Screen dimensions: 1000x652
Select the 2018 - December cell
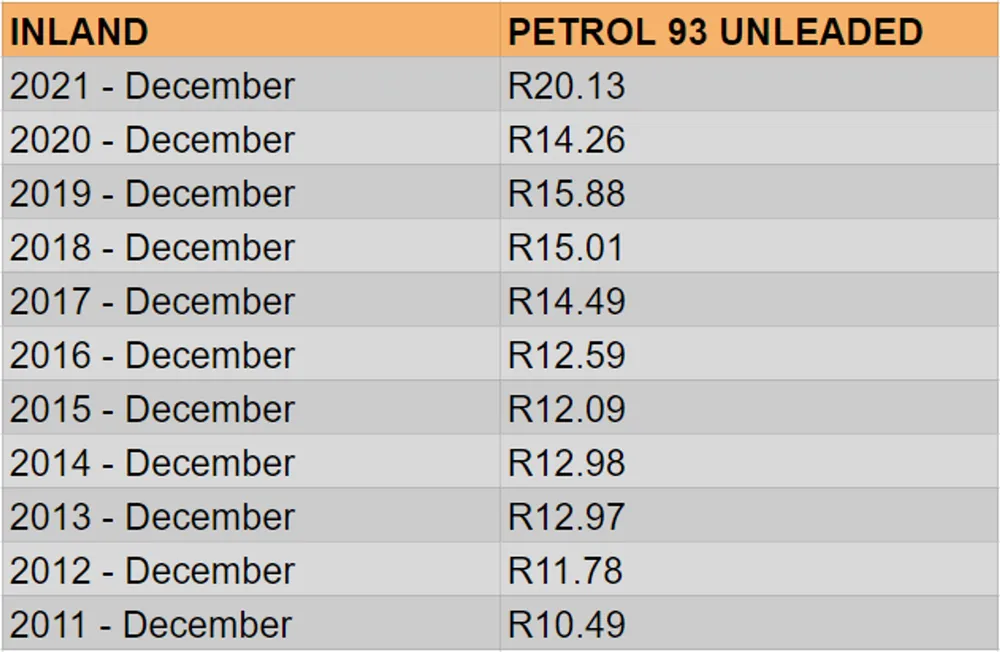251,246
